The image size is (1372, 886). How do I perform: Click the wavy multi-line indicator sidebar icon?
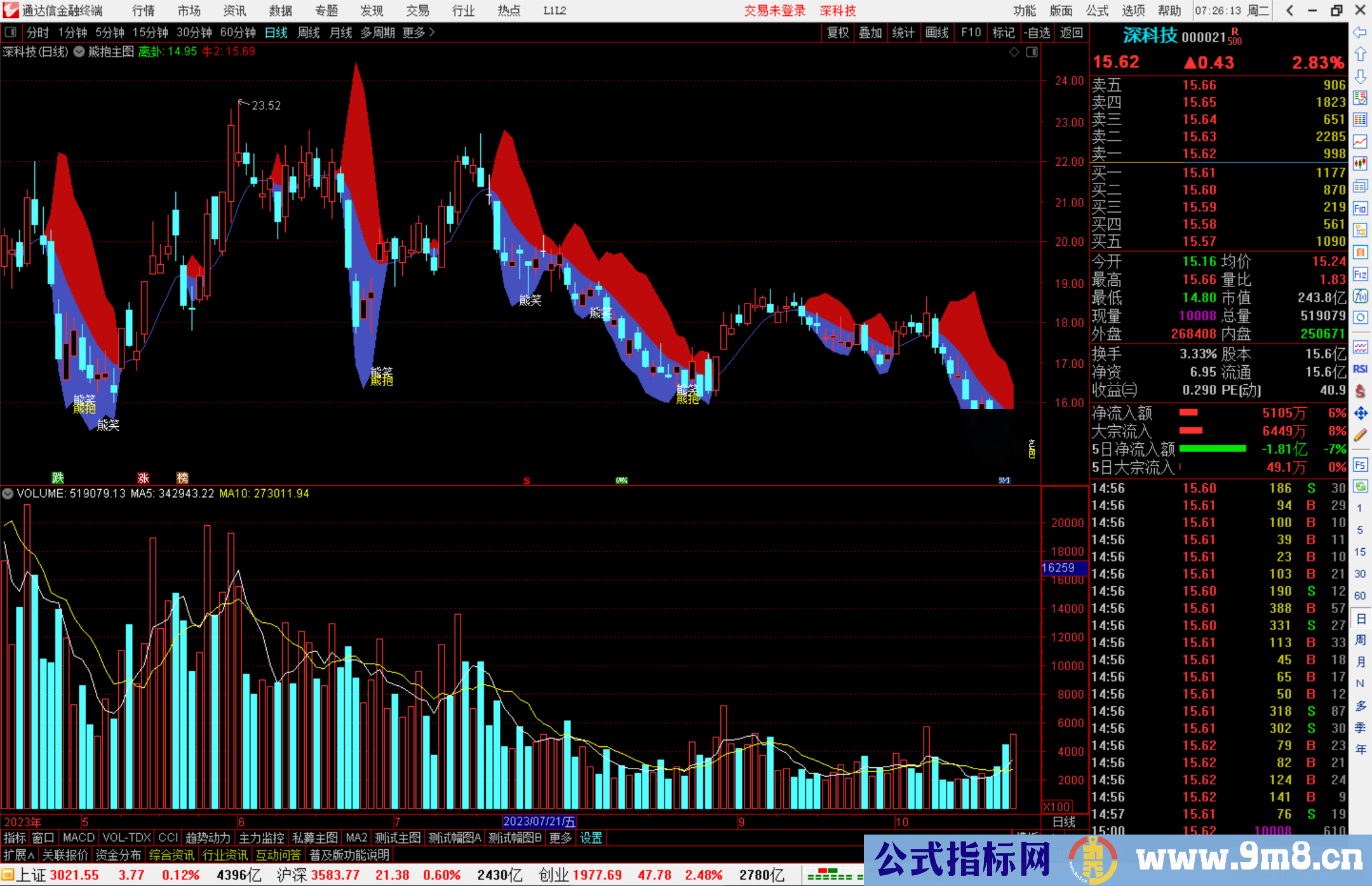point(1360,347)
